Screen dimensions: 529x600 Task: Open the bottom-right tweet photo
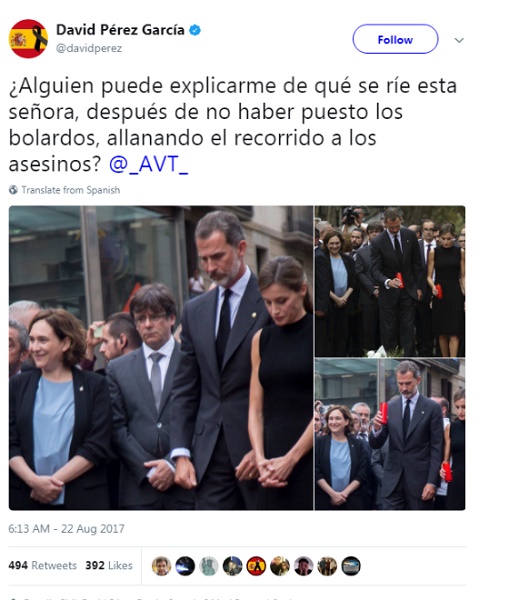[x=390, y=434]
